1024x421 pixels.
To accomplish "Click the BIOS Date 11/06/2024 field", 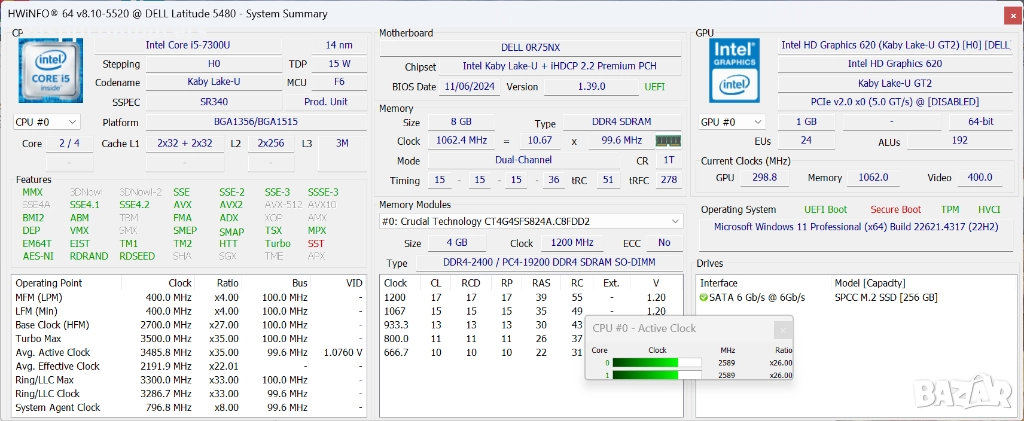I will [469, 87].
